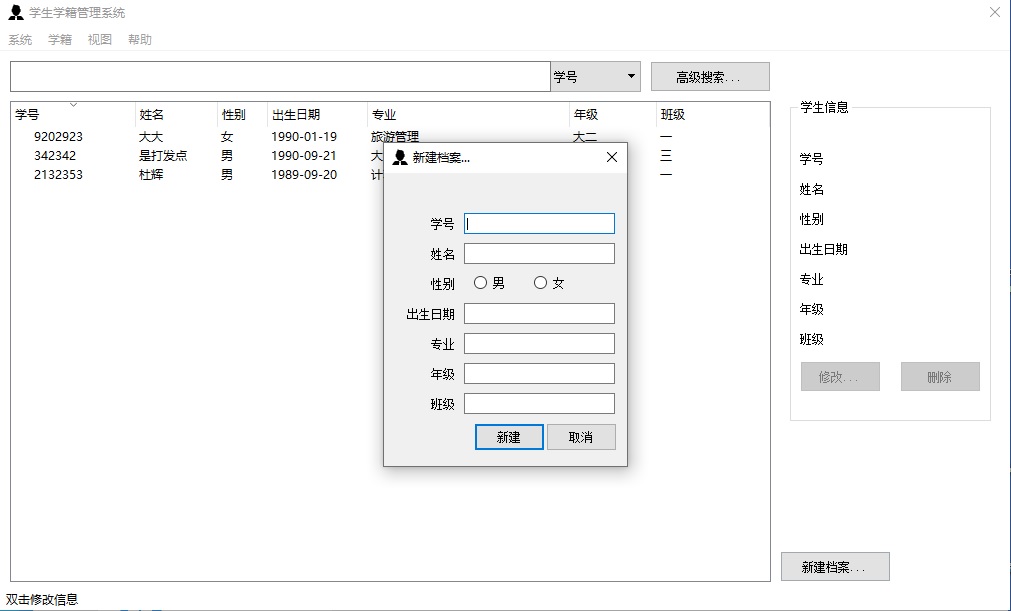
Task: Click the 高级搜索 button
Action: click(x=710, y=76)
